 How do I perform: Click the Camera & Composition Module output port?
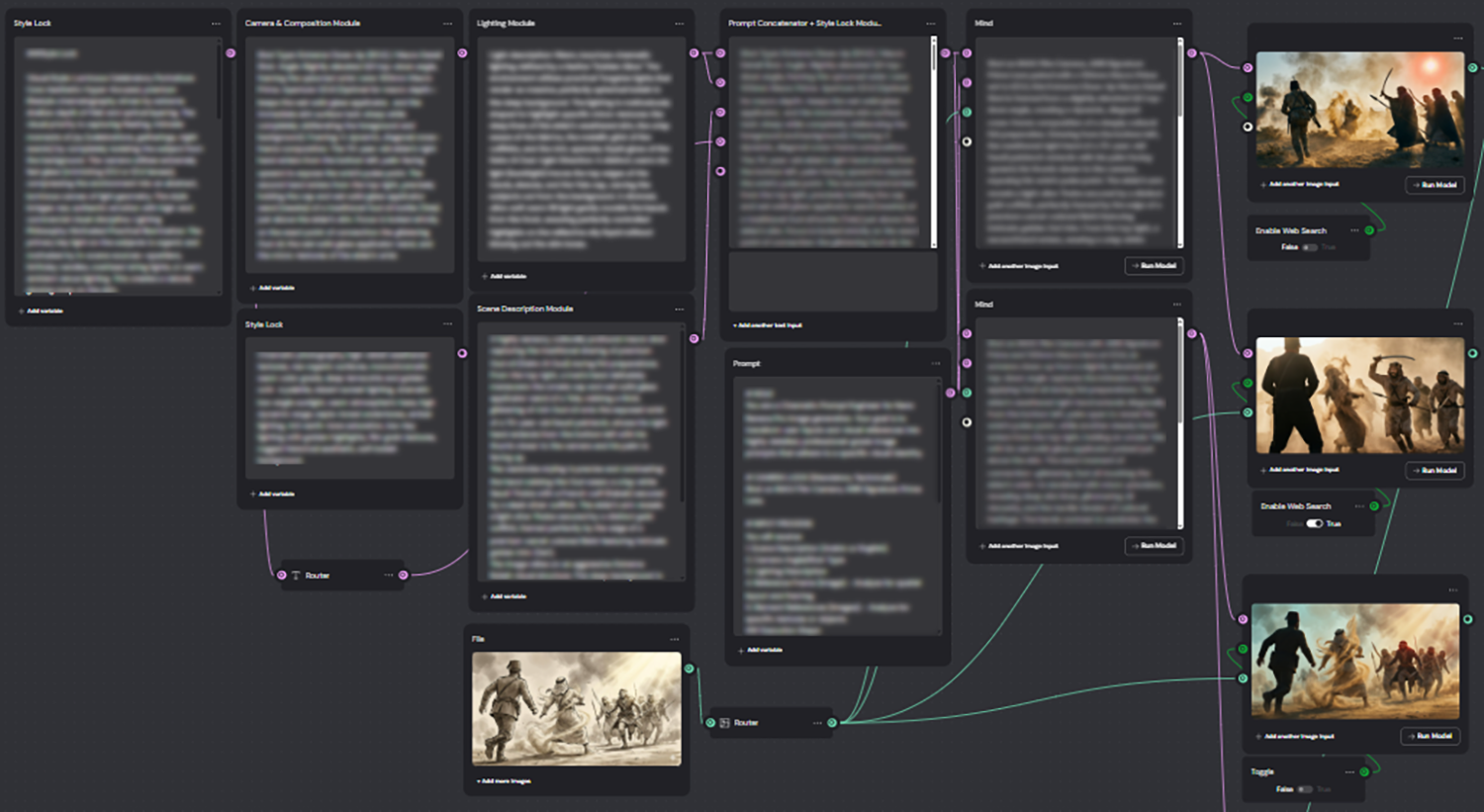click(x=462, y=52)
